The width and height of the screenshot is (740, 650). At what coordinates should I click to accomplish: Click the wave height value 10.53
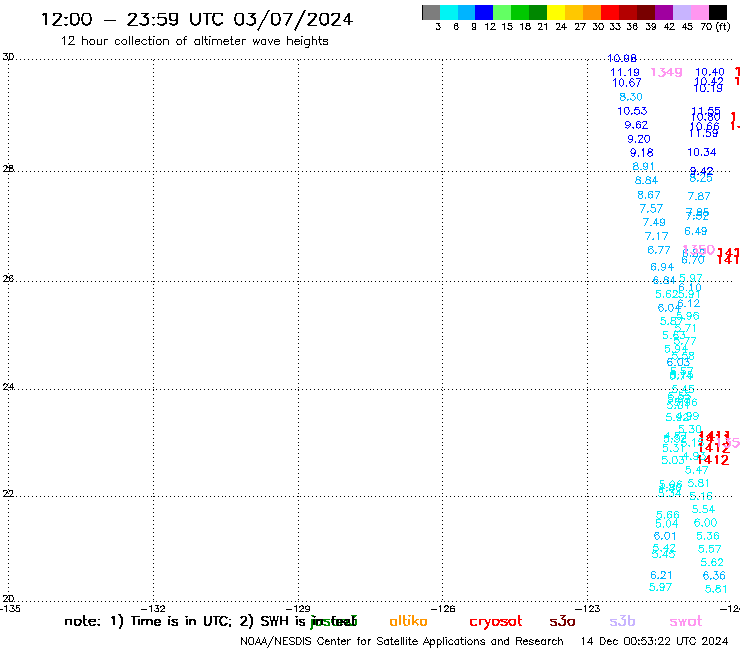tap(632, 111)
